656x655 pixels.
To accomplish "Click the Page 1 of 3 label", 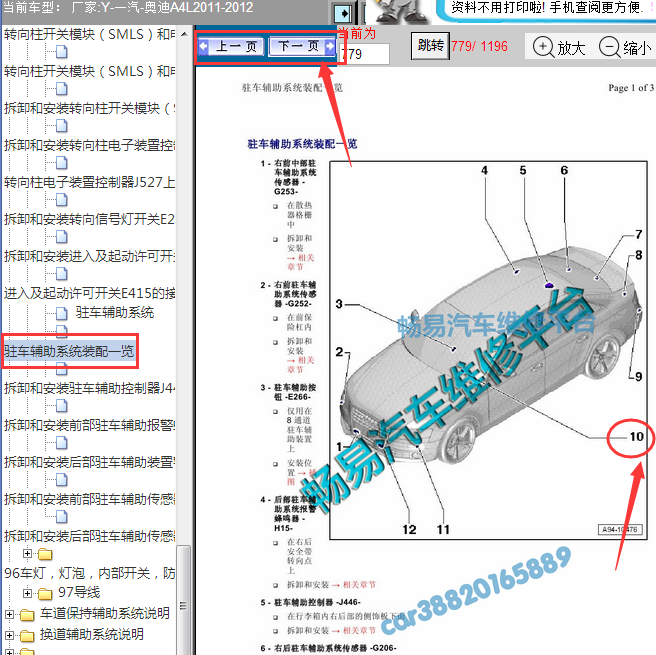I will pyautogui.click(x=630, y=88).
